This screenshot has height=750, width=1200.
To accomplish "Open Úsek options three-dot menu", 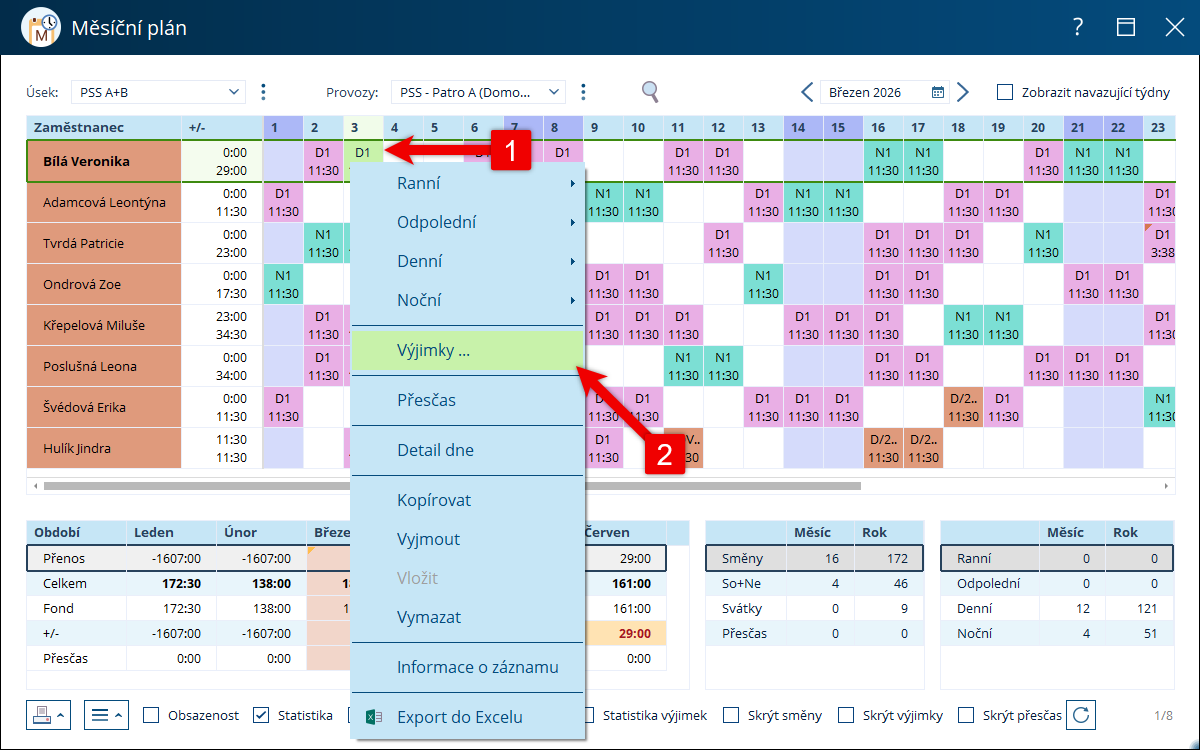I will tap(263, 92).
